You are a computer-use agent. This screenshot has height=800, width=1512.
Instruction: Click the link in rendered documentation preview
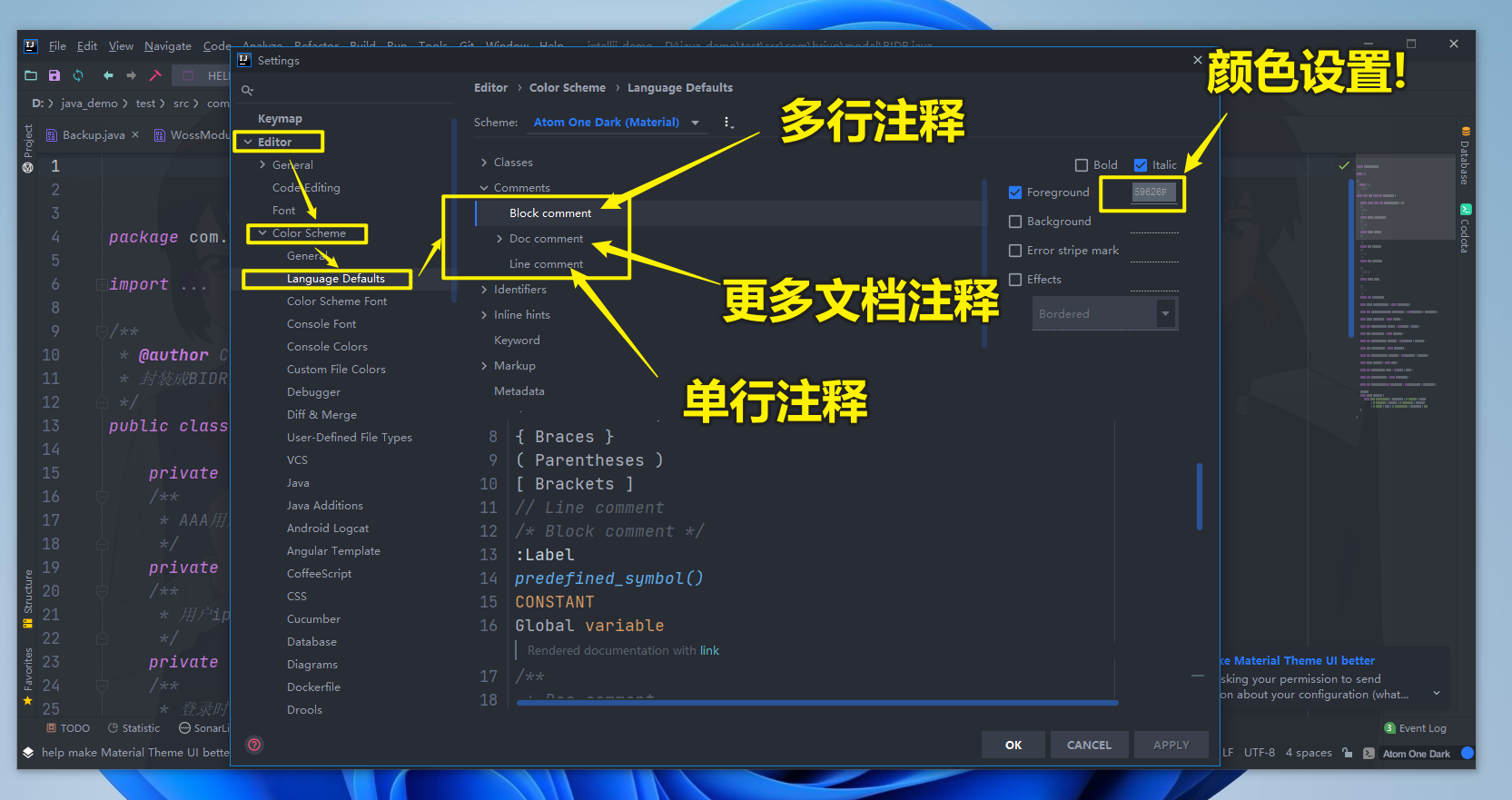point(709,651)
